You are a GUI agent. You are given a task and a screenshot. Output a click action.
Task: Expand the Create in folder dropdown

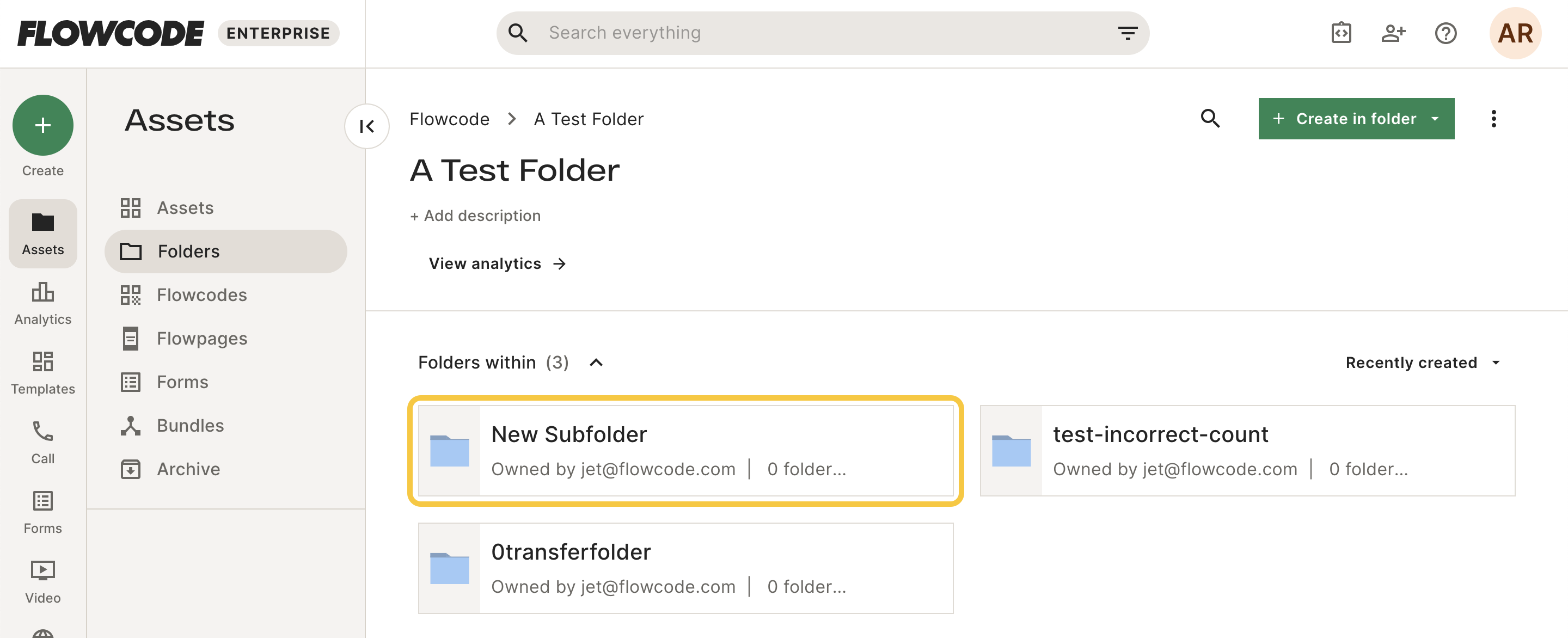(x=1435, y=118)
